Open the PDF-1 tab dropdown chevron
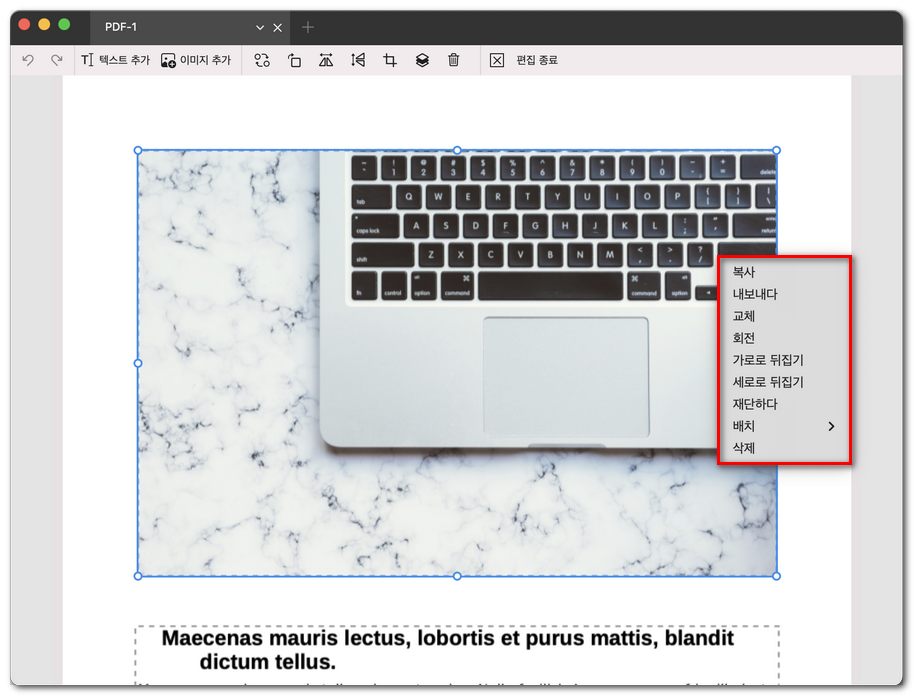Viewport: 914px width, 696px height. coord(260,27)
